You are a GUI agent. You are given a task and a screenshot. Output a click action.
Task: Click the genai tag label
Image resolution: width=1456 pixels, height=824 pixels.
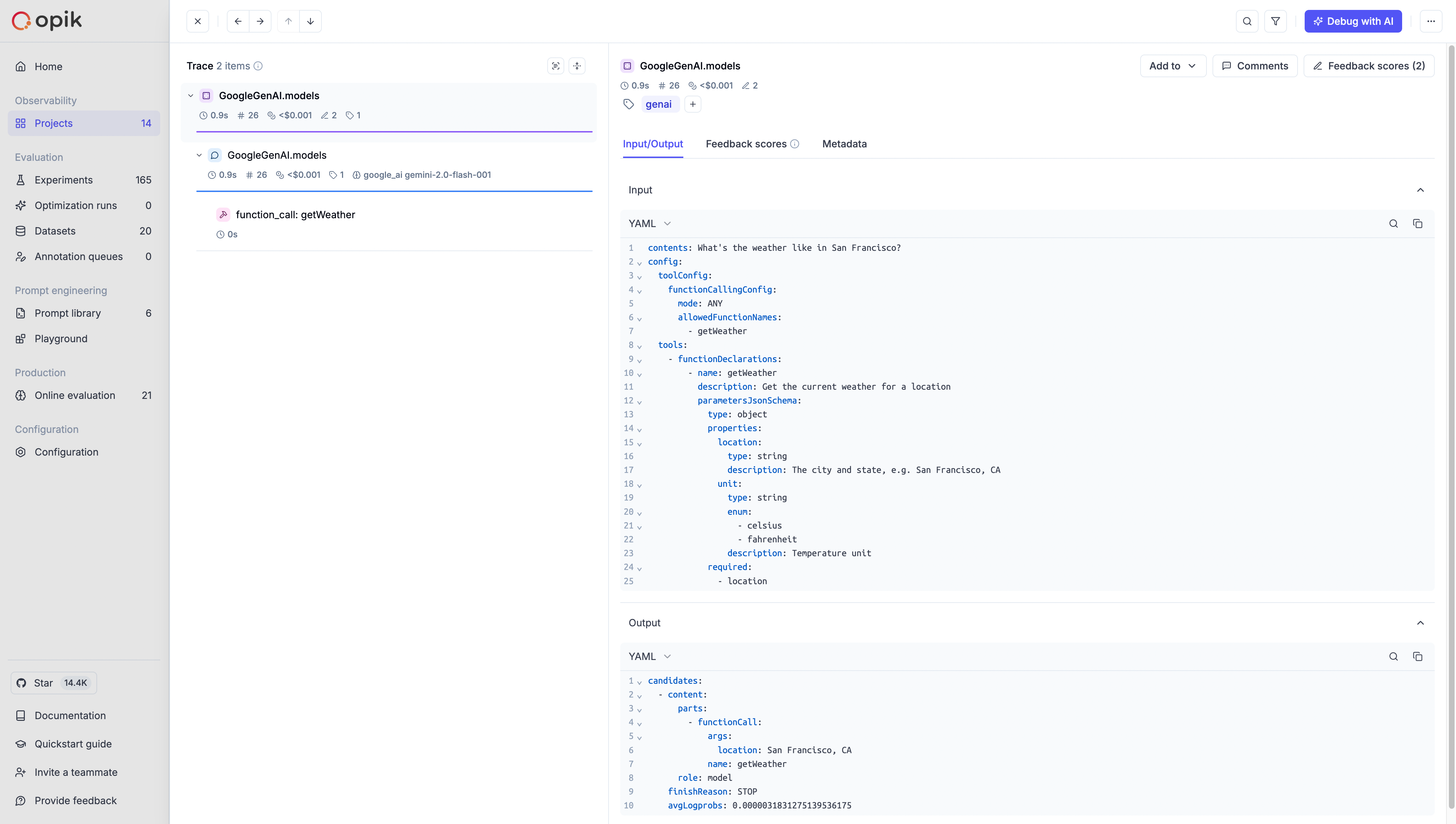point(659,104)
